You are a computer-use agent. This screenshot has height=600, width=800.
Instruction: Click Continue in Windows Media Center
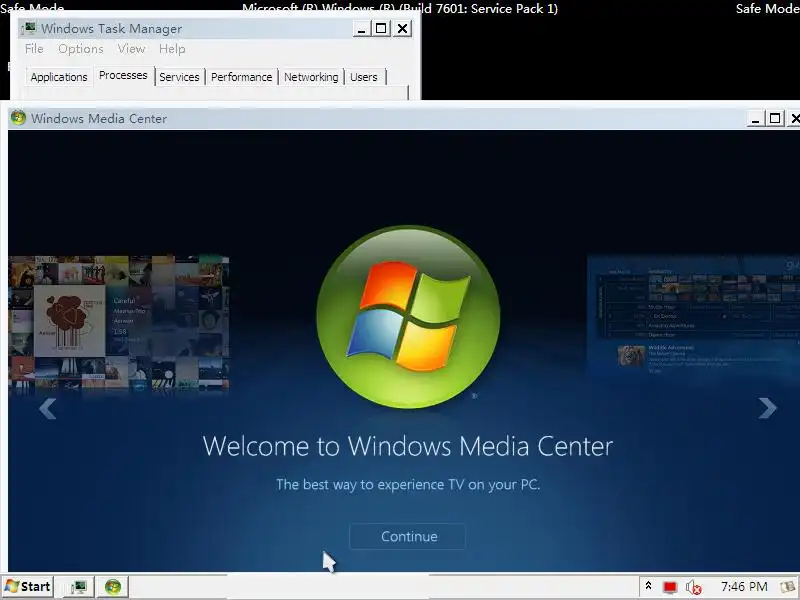(x=407, y=536)
